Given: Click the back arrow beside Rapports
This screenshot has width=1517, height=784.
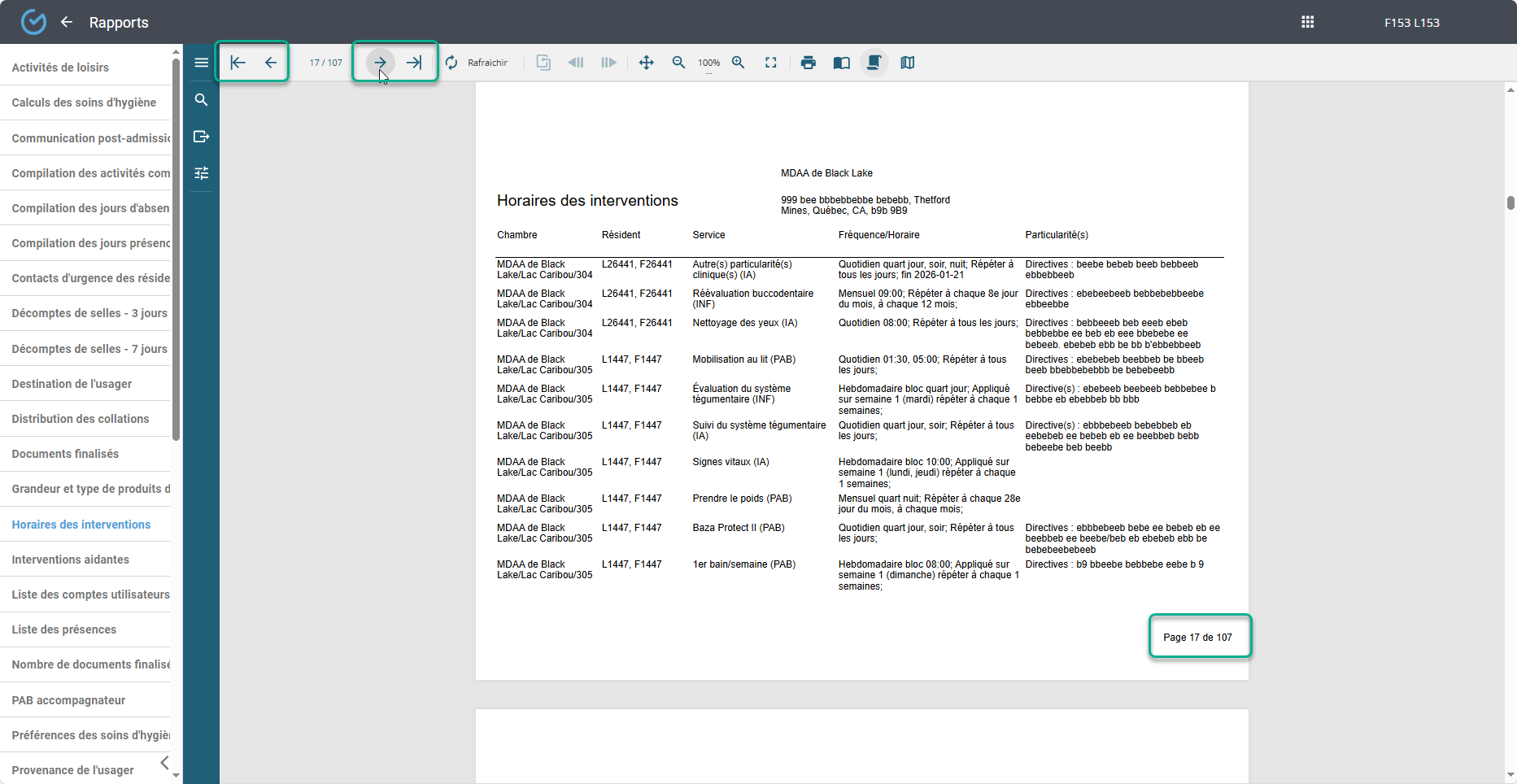Looking at the screenshot, I should [x=67, y=22].
